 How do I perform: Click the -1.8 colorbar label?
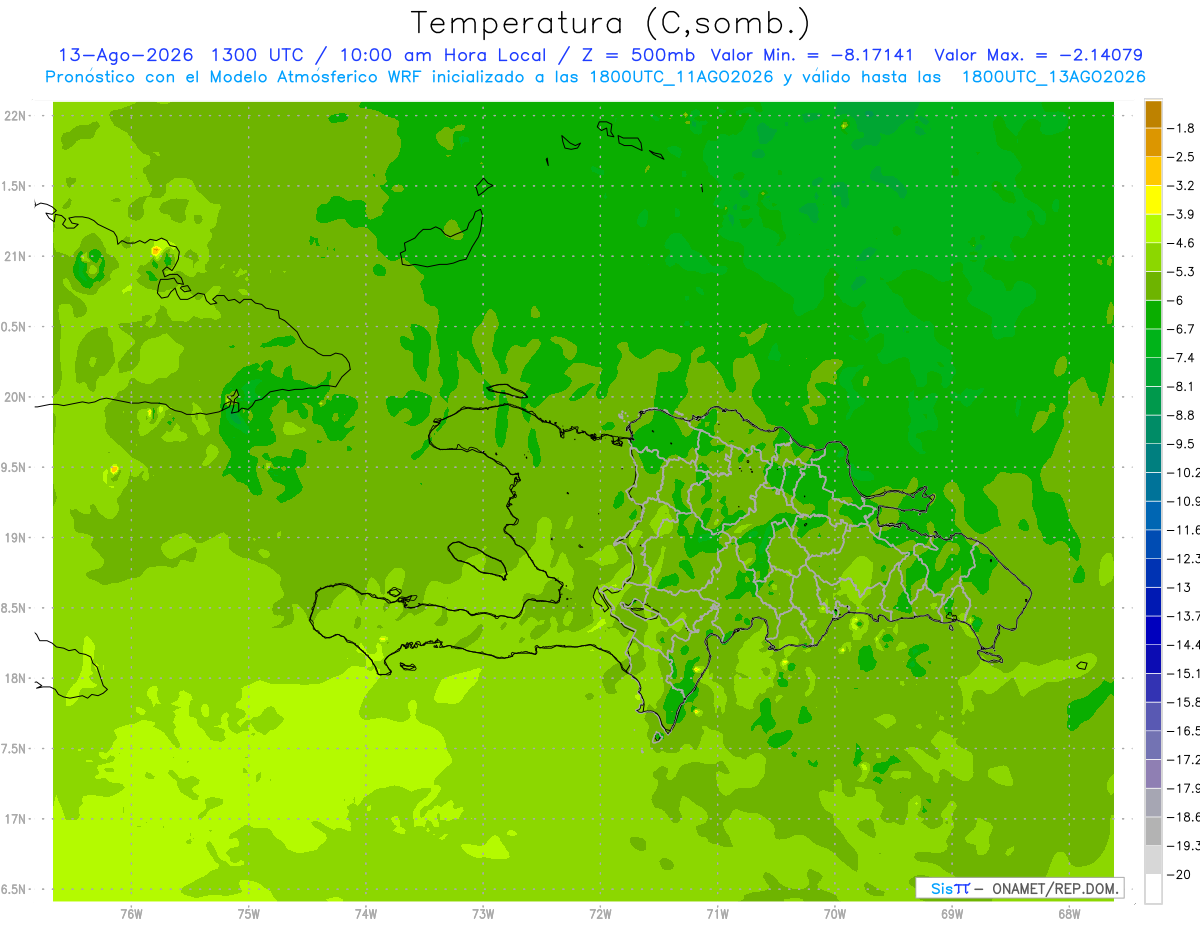pyautogui.click(x=1182, y=128)
